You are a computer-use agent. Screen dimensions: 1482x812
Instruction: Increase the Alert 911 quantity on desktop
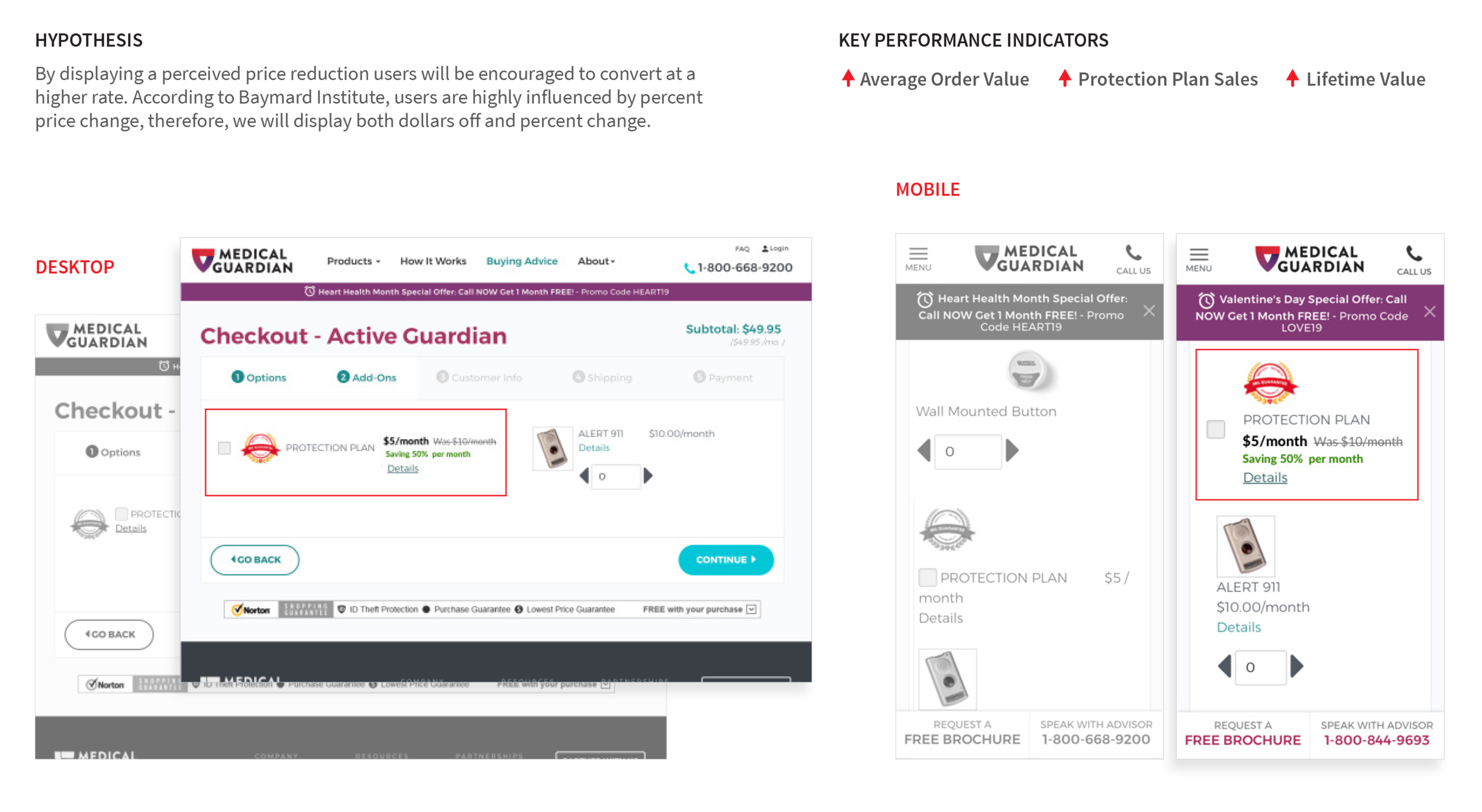(648, 476)
